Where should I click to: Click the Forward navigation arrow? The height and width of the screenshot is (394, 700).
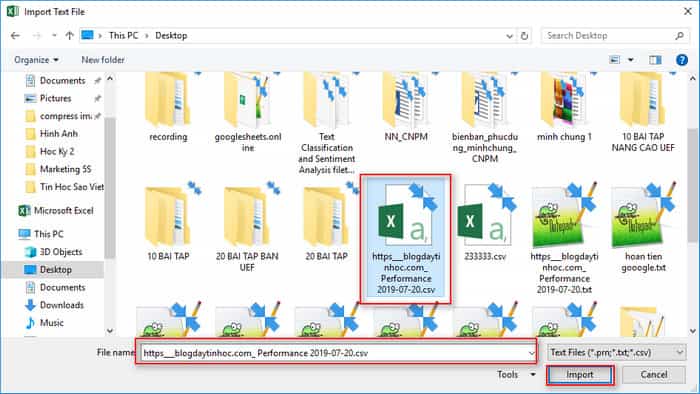click(x=37, y=36)
